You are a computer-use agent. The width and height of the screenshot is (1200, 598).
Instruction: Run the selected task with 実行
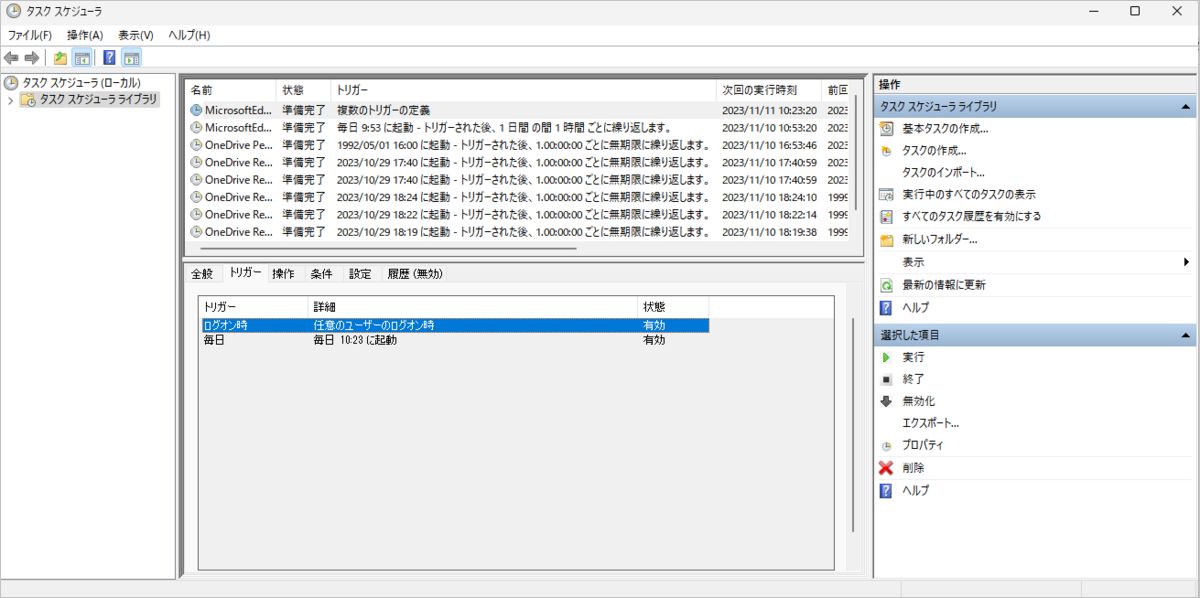(913, 357)
